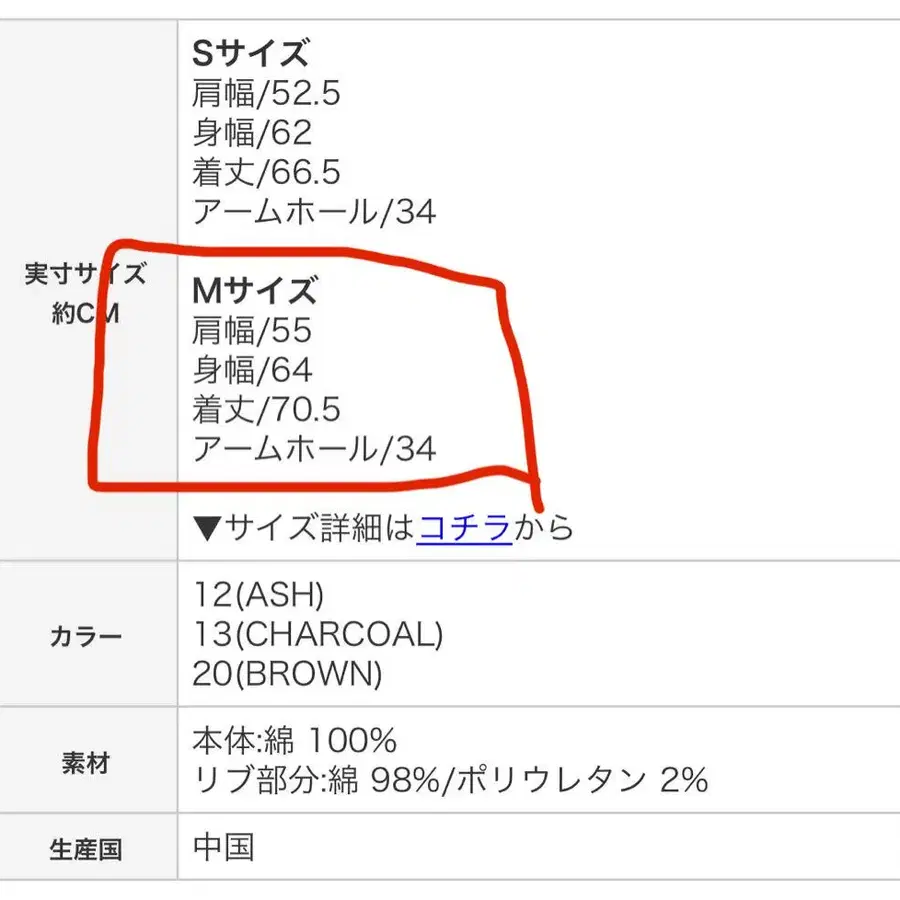Image resolution: width=900 pixels, height=900 pixels.
Task: Click the 本体:綿 100% material text
Action: (x=295, y=741)
